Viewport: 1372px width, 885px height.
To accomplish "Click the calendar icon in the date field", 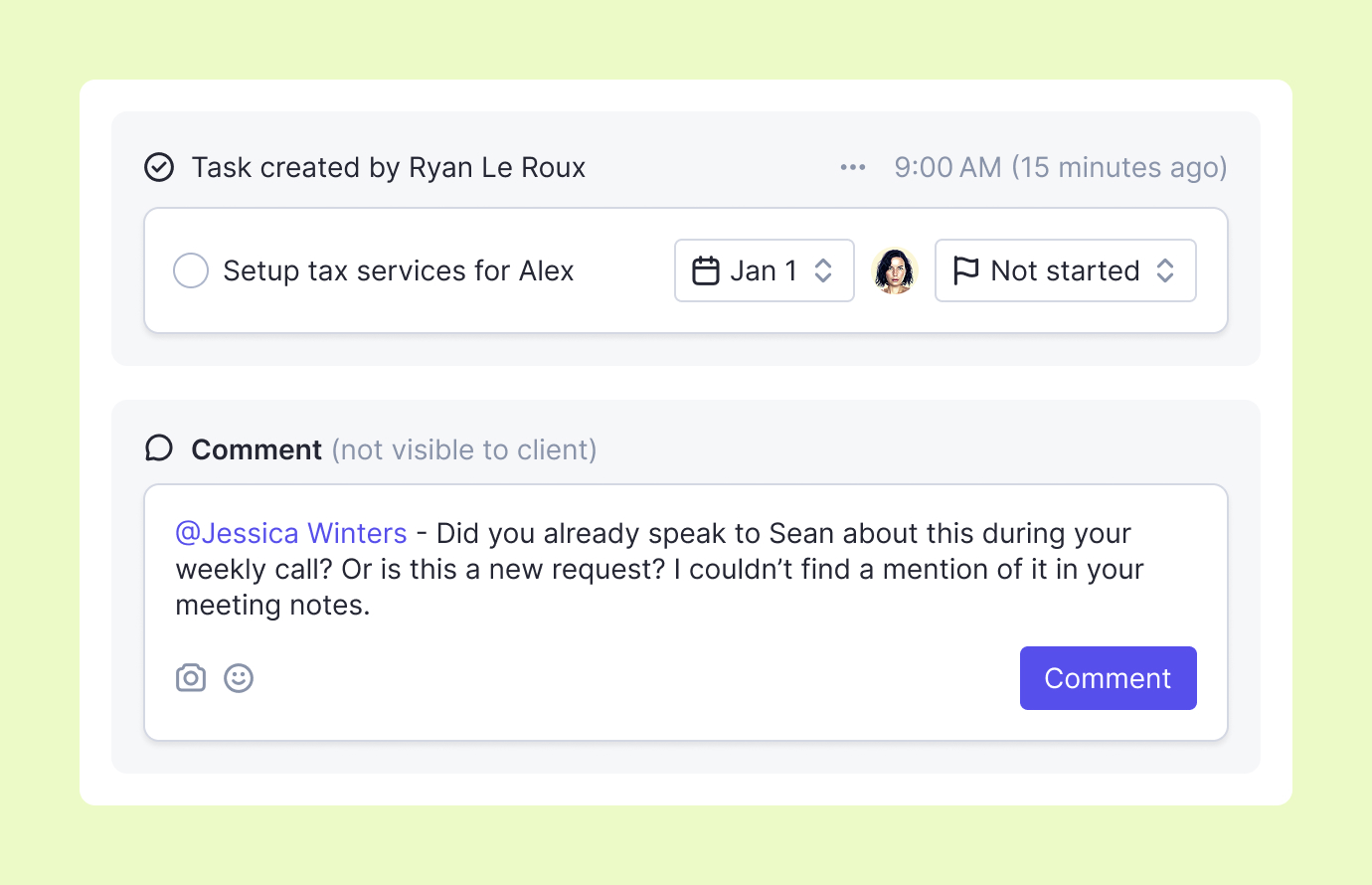I will [x=706, y=270].
